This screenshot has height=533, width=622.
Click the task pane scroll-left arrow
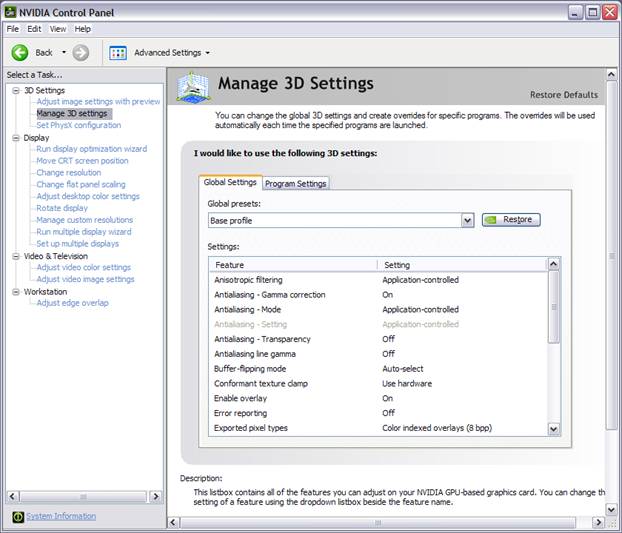(x=12, y=496)
